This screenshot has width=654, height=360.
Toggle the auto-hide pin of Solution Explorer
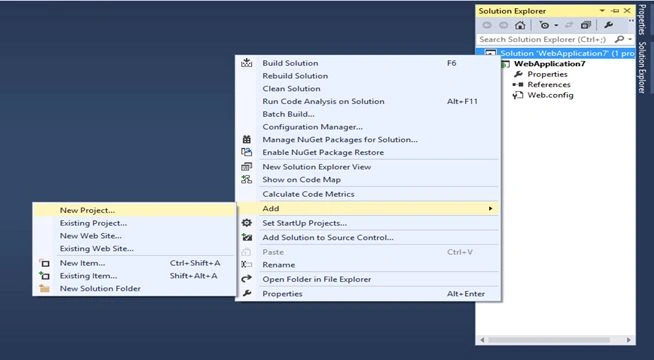tap(615, 11)
